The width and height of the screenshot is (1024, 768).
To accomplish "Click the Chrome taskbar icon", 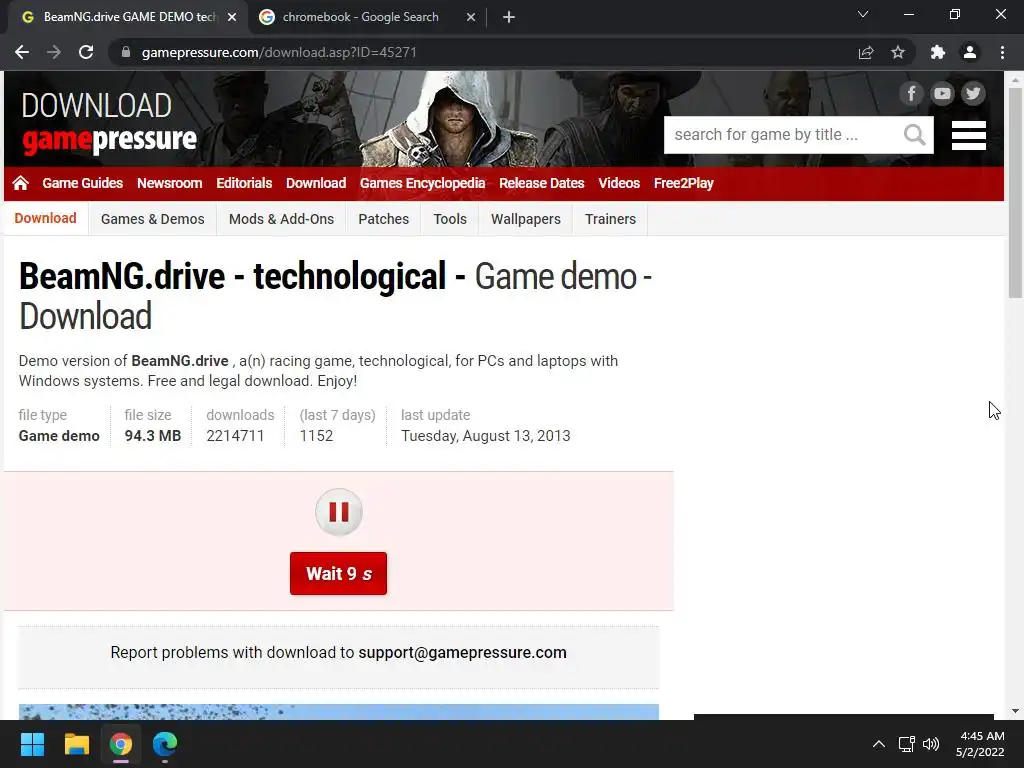I will [121, 744].
